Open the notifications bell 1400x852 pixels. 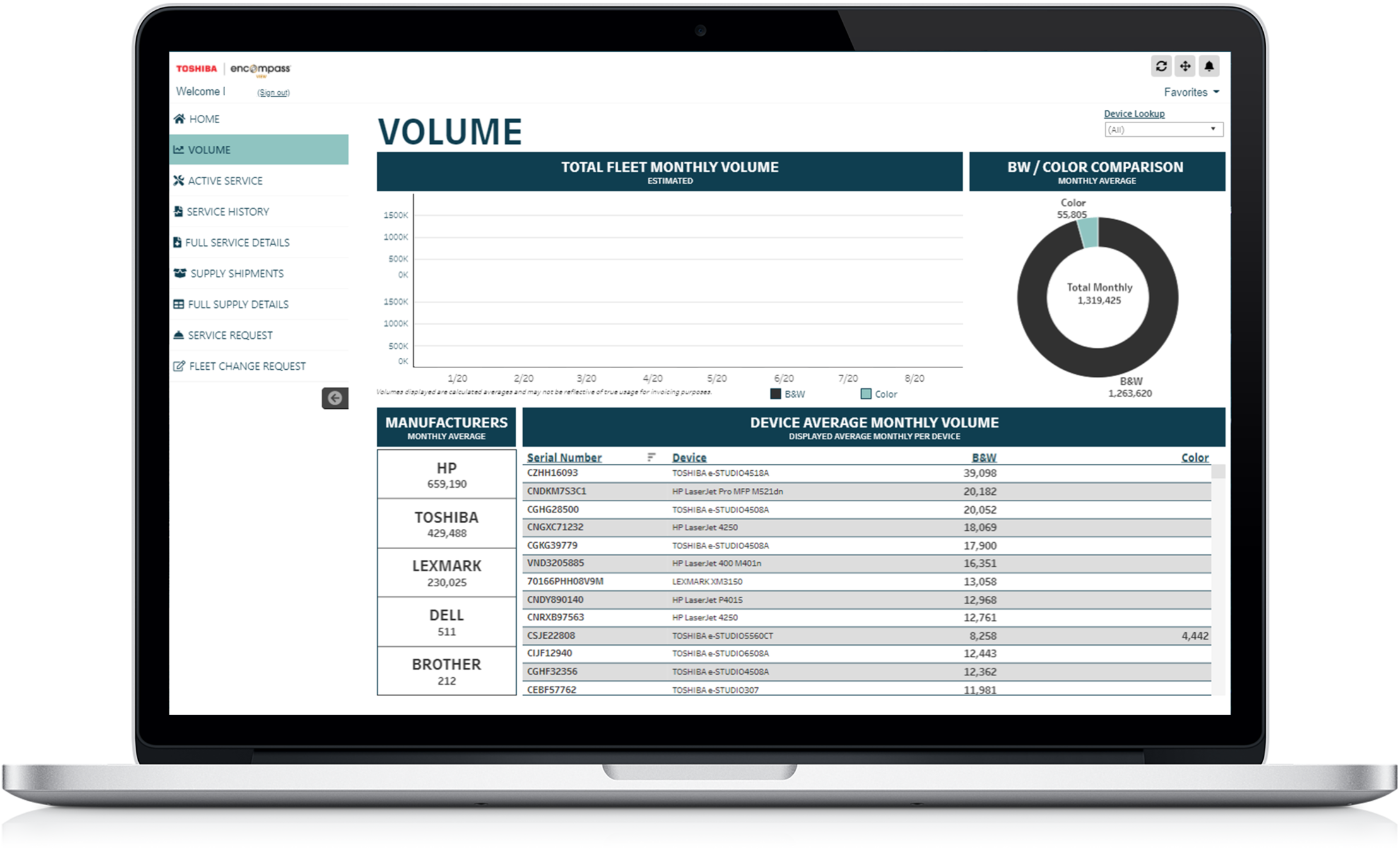pyautogui.click(x=1209, y=66)
